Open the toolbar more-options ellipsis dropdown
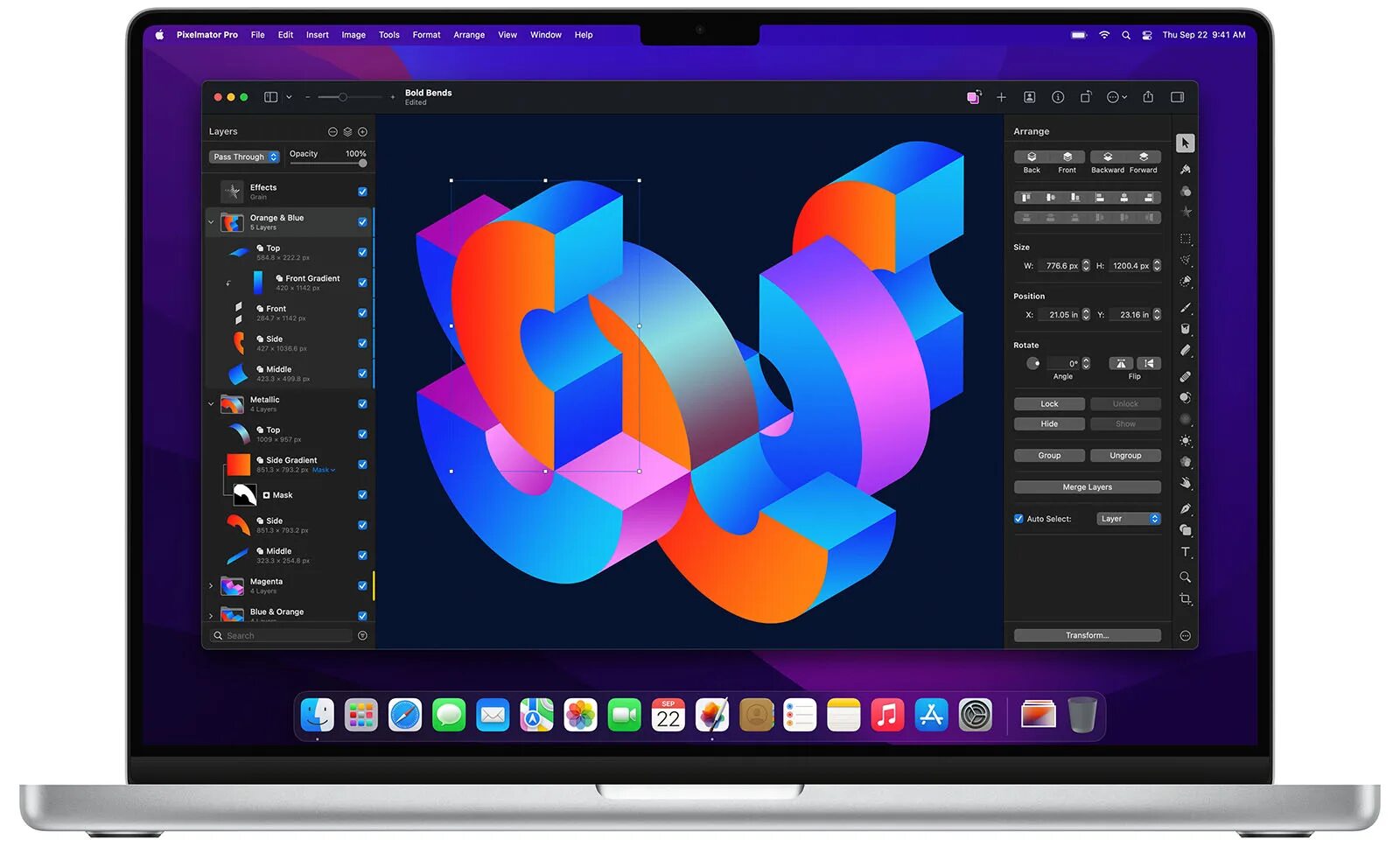 1116,97
